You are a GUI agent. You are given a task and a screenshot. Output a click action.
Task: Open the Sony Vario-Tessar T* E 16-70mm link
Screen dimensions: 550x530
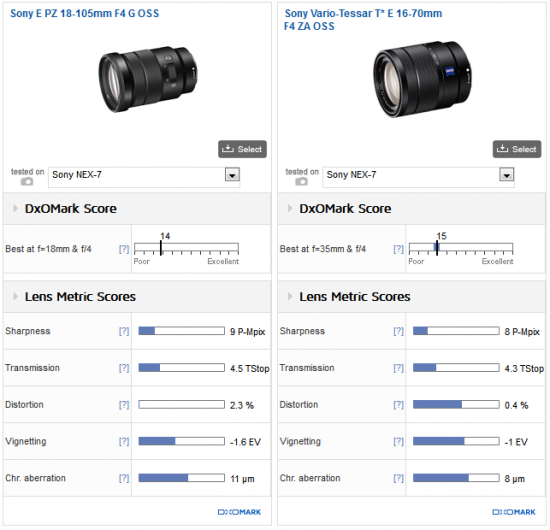coord(363,20)
